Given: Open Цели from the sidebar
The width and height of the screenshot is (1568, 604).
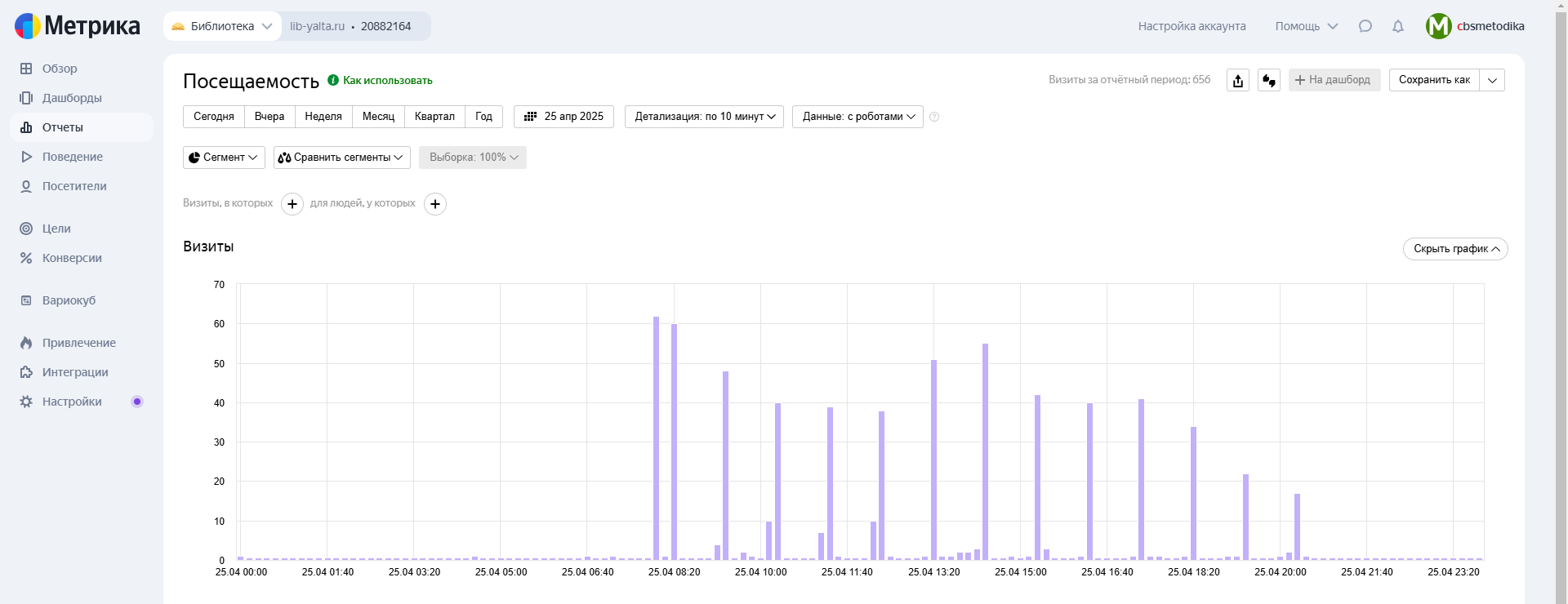Looking at the screenshot, I should pos(81,229).
